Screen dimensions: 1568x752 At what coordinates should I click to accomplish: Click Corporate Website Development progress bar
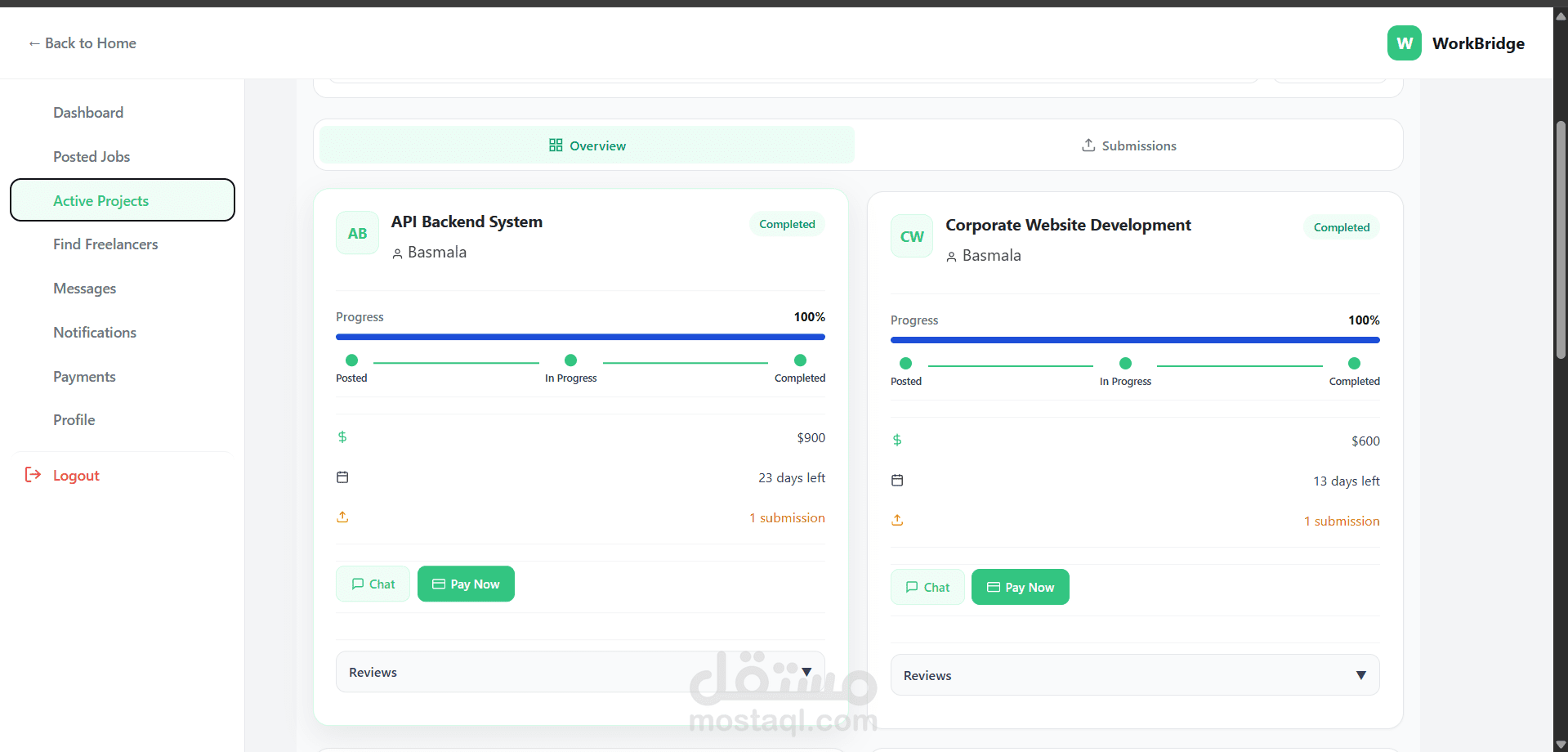pyautogui.click(x=1135, y=340)
